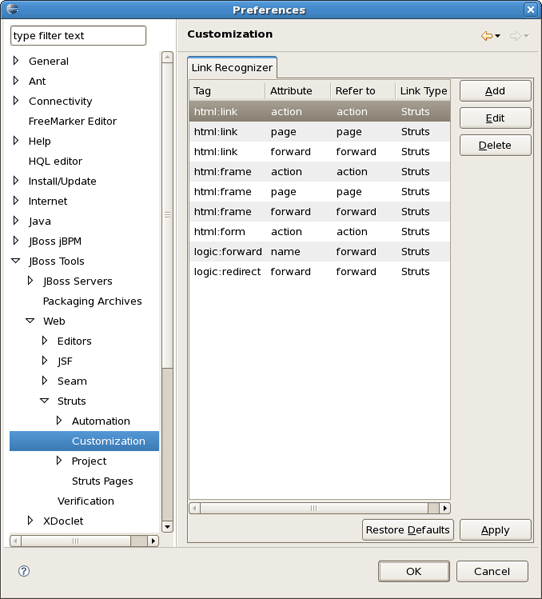Select JBoss jBPM in tree
This screenshot has height=599, width=542.
click(x=55, y=241)
